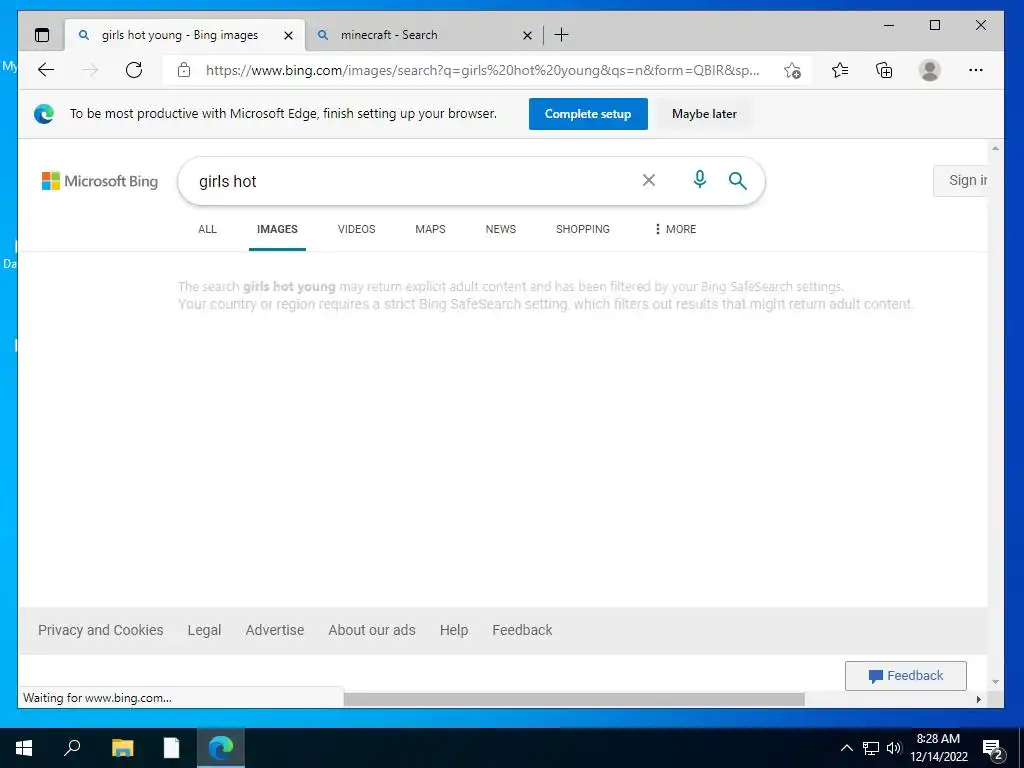Screen dimensions: 1024x768
Task: Reload page with refresh icon
Action: (x=134, y=70)
